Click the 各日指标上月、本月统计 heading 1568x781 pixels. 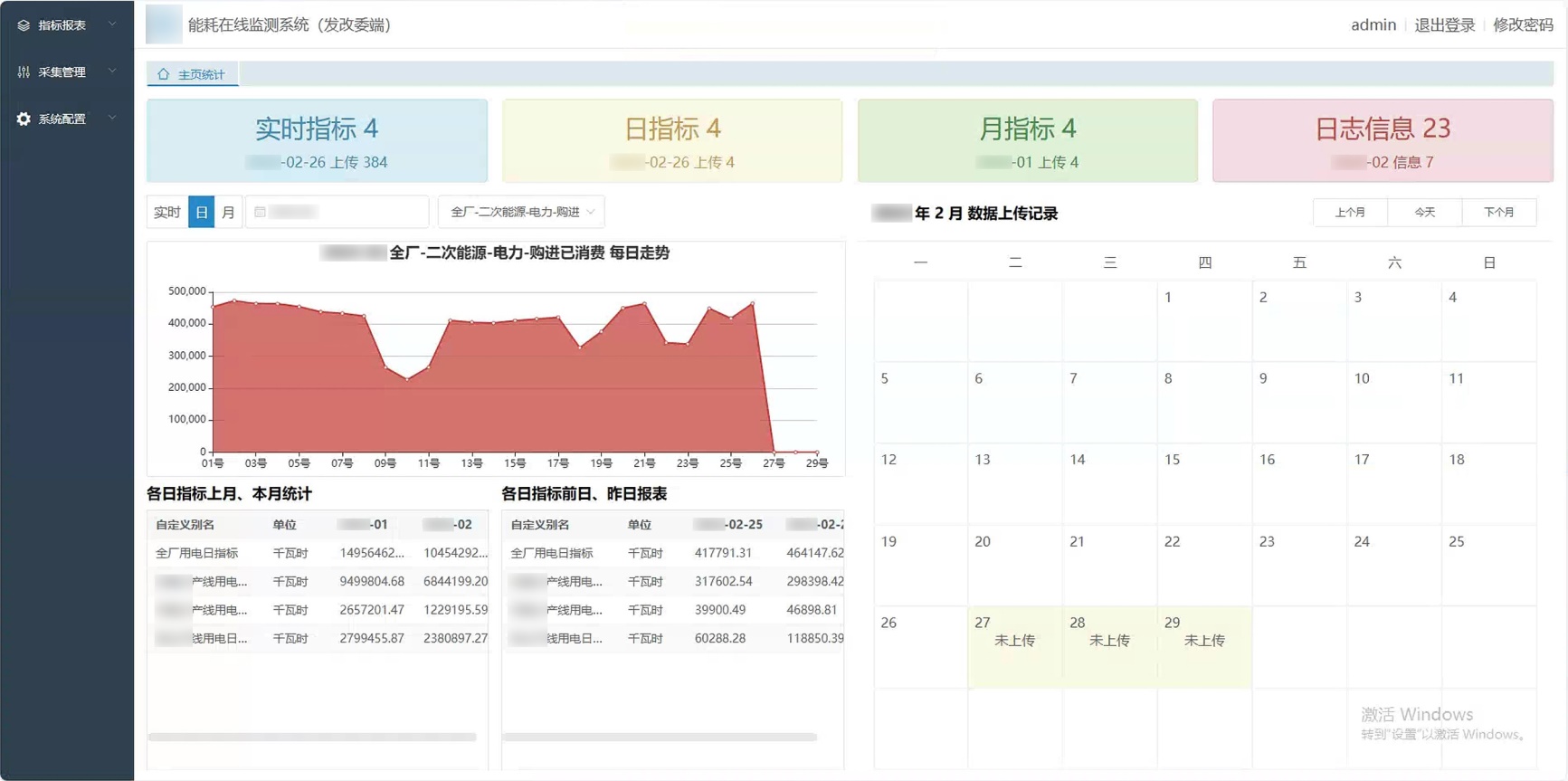coord(229,494)
